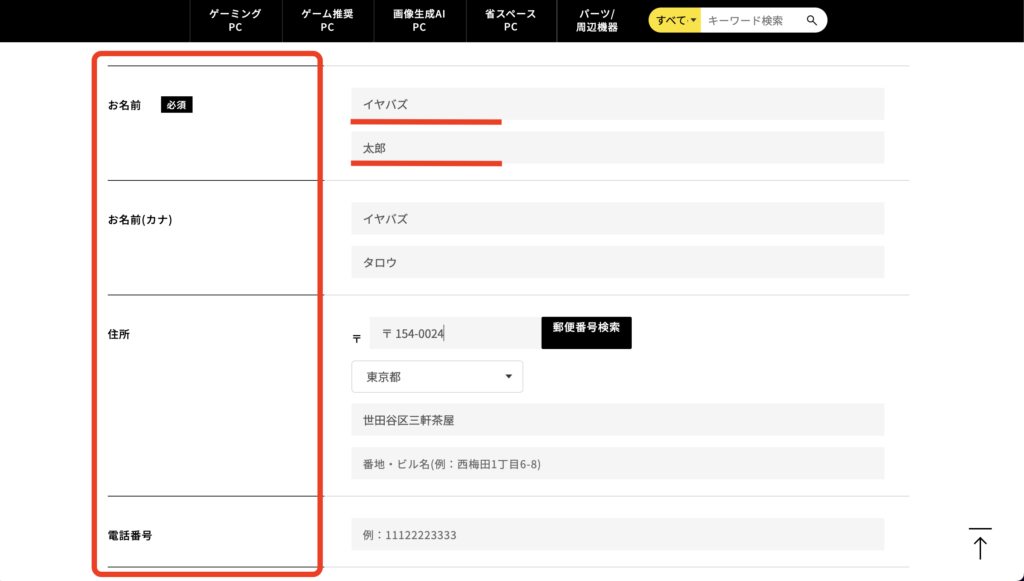Click the 番地・ビル名 address field
The width and height of the screenshot is (1024, 581).
[x=618, y=463]
